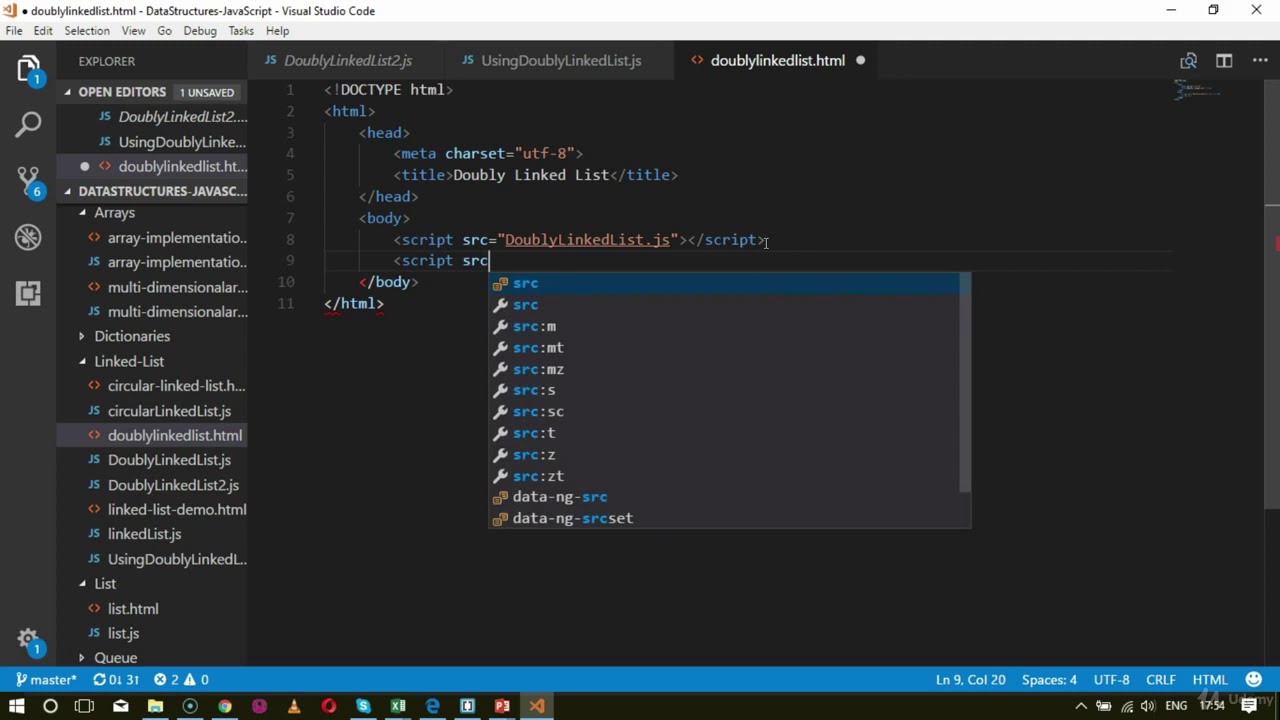Image resolution: width=1280 pixels, height=720 pixels.
Task: Click the split editor icon
Action: click(1224, 61)
